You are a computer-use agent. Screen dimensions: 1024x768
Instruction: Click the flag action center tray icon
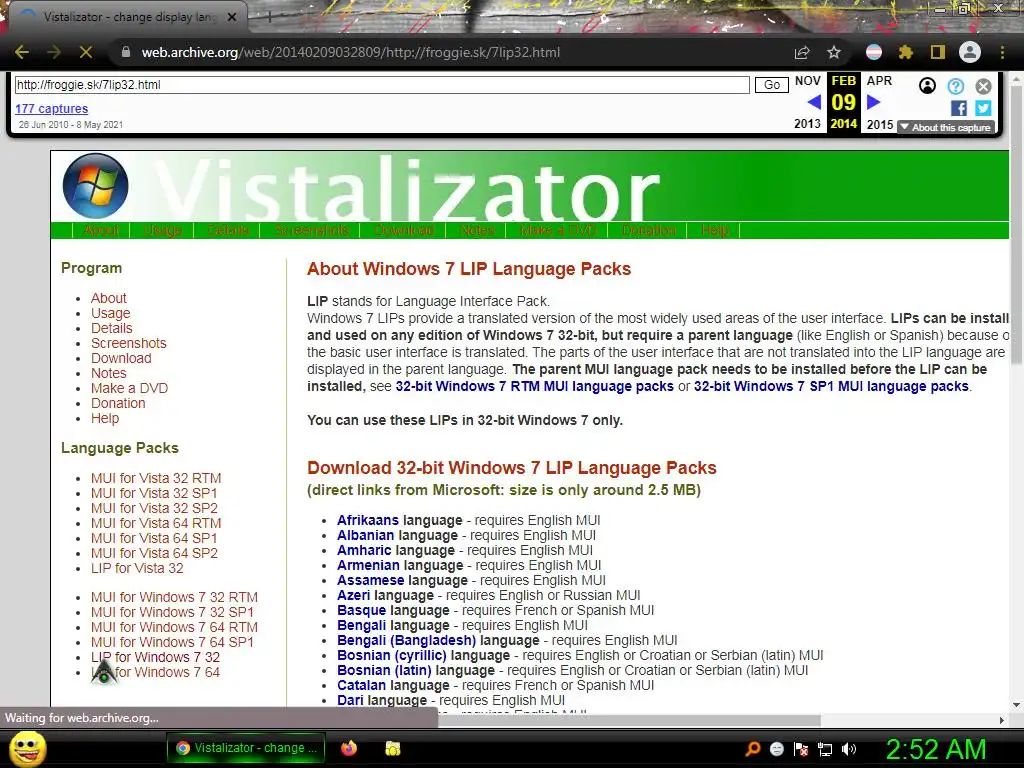801,750
